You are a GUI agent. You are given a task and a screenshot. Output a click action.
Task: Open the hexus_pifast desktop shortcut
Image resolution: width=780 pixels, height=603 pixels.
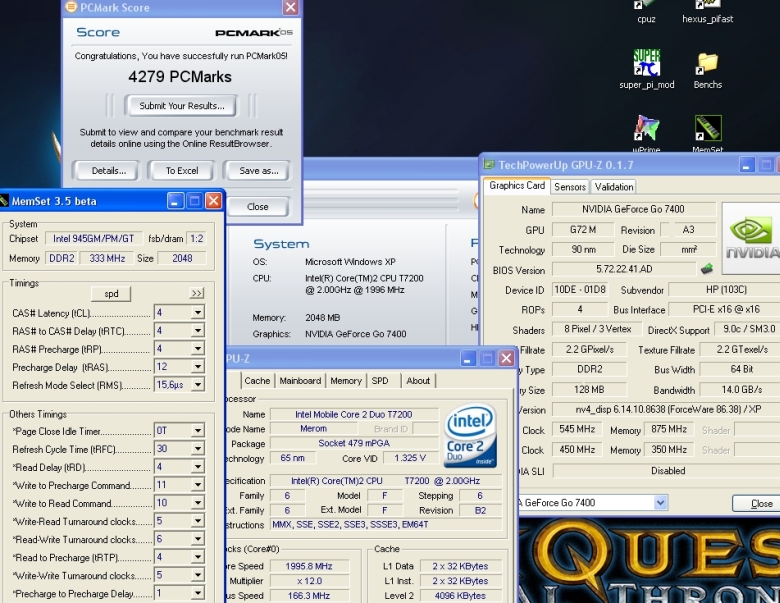click(707, 11)
